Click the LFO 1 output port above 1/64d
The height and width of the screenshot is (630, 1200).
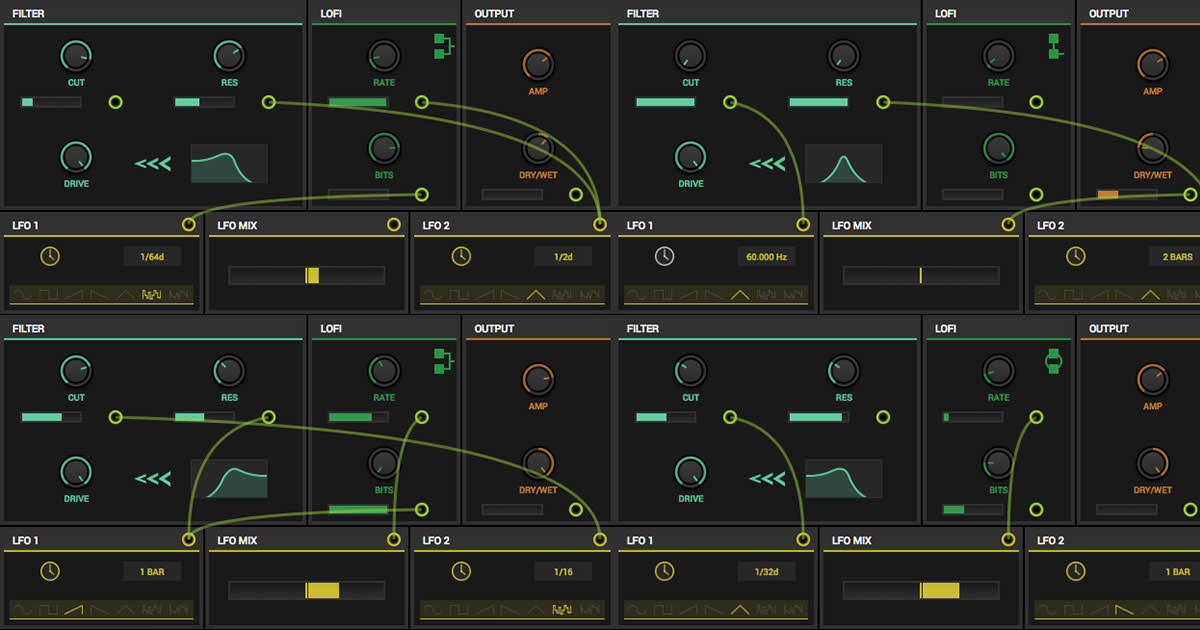189,225
